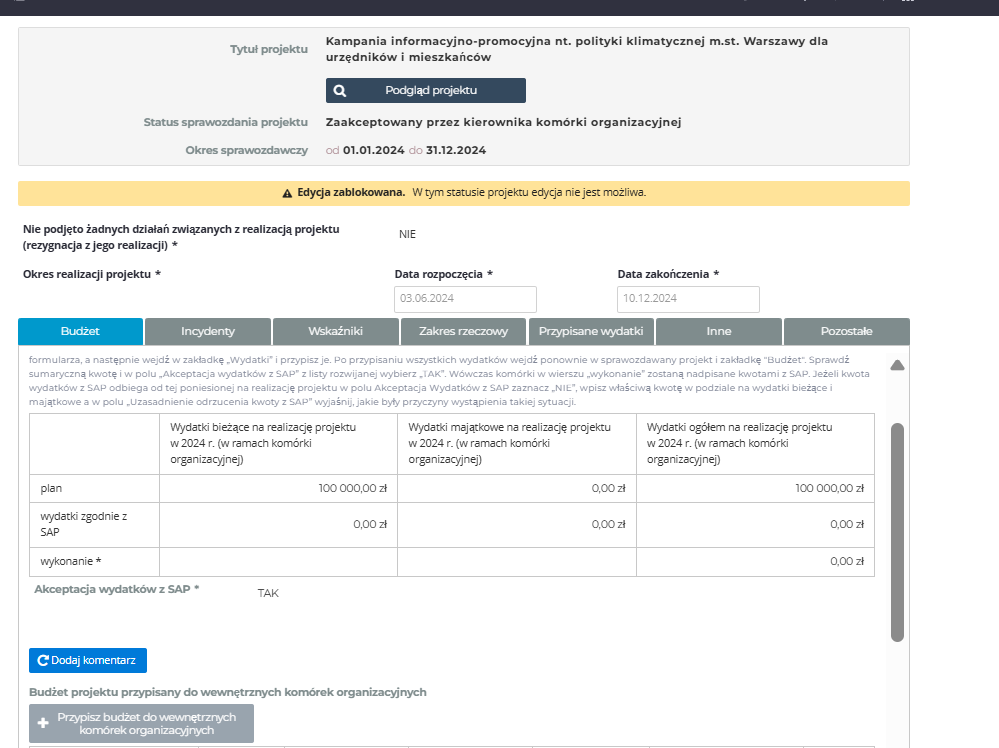The height and width of the screenshot is (748, 999).
Task: Show the Pozostałe tab
Action: click(x=846, y=331)
